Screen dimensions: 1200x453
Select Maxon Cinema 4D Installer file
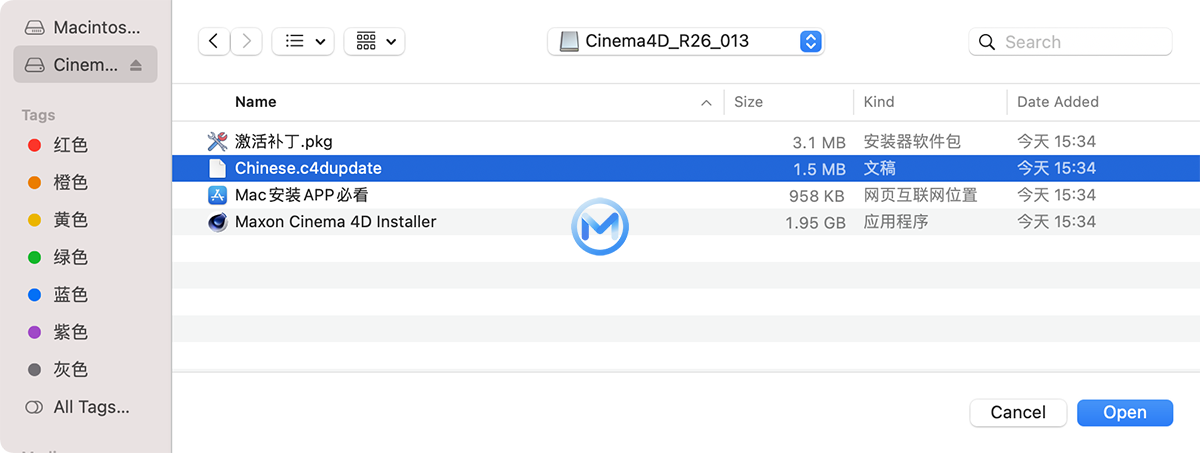(686, 222)
